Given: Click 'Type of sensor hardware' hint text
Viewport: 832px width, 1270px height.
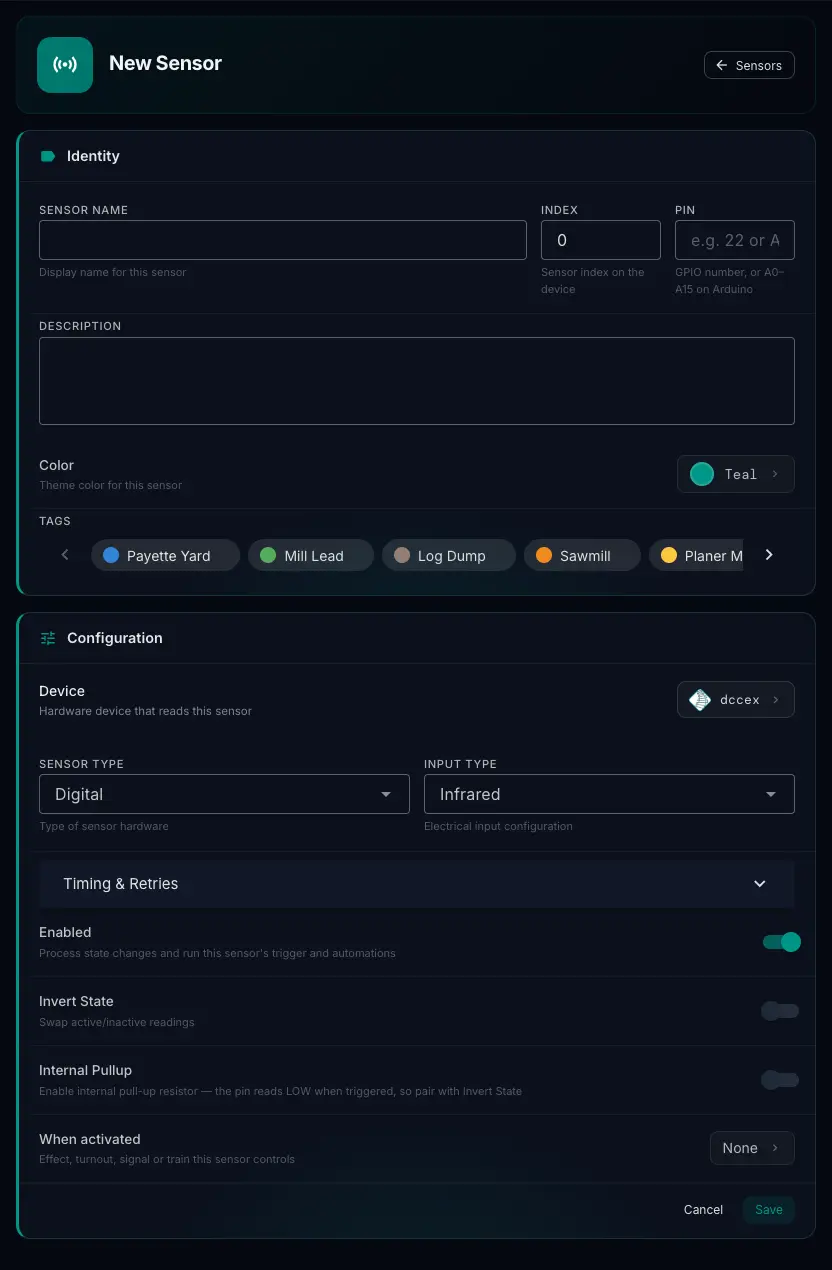Looking at the screenshot, I should point(104,826).
